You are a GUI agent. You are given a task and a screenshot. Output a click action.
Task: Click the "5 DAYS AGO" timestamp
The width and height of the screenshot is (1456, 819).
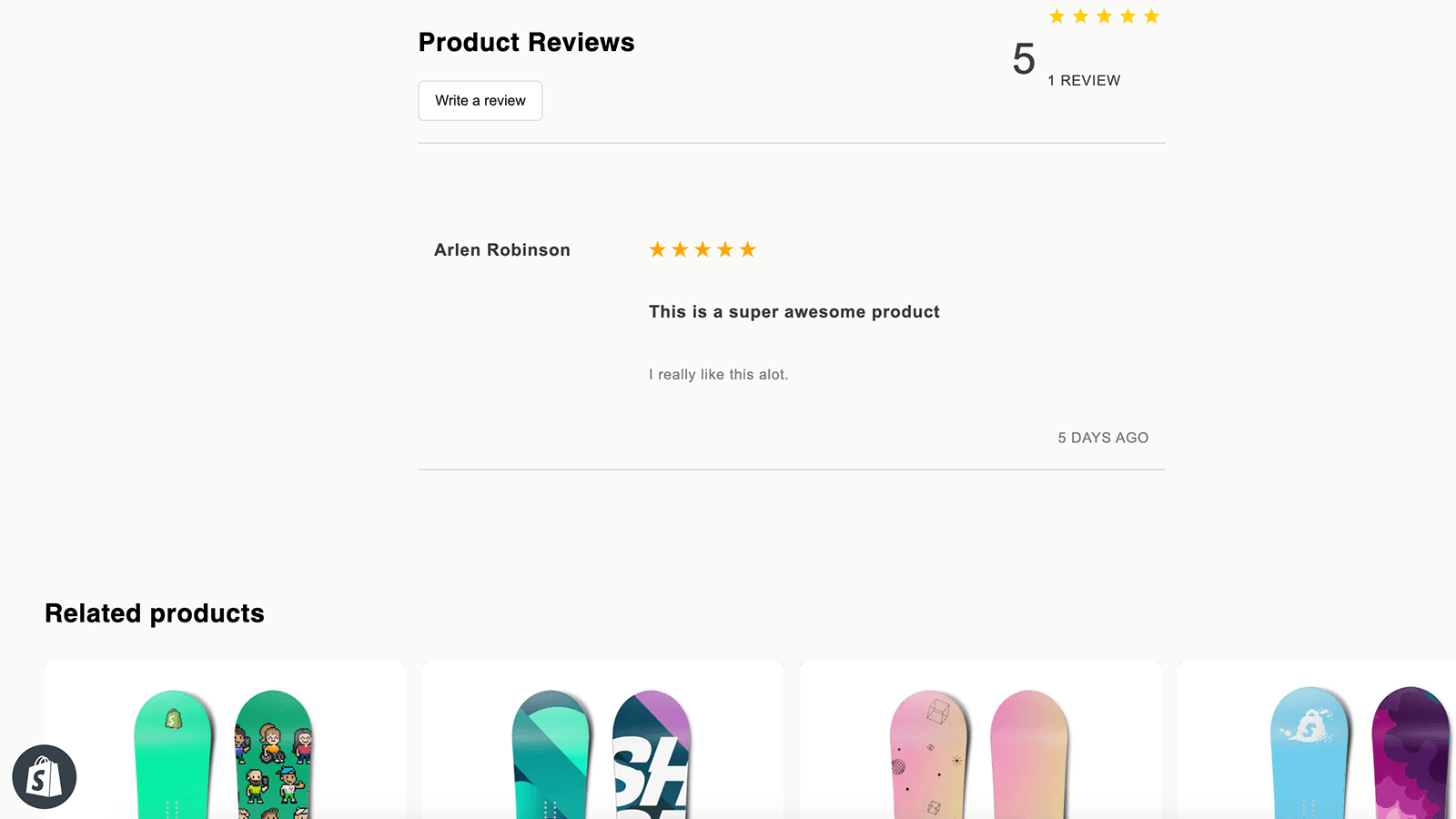coord(1103,438)
